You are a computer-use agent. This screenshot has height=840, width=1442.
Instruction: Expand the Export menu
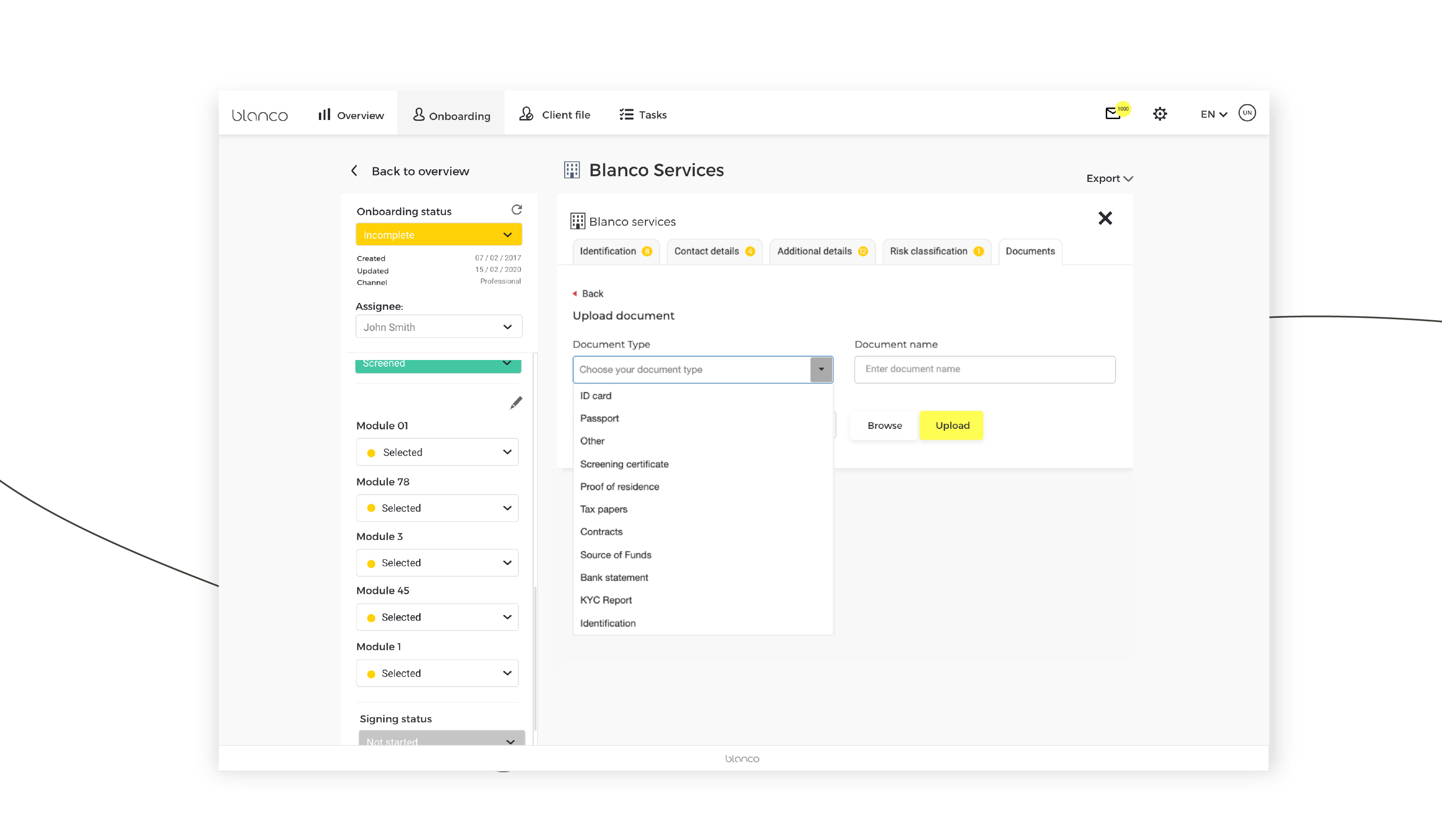[1109, 179]
